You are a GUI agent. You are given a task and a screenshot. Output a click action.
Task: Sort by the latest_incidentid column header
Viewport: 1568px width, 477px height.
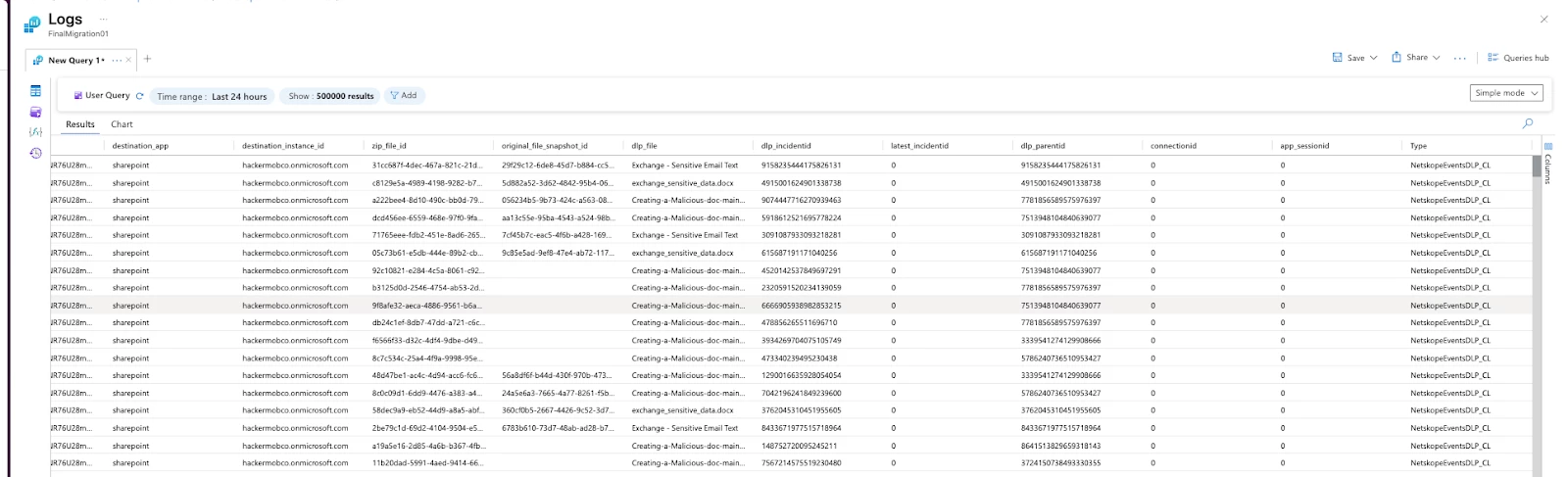point(919,146)
